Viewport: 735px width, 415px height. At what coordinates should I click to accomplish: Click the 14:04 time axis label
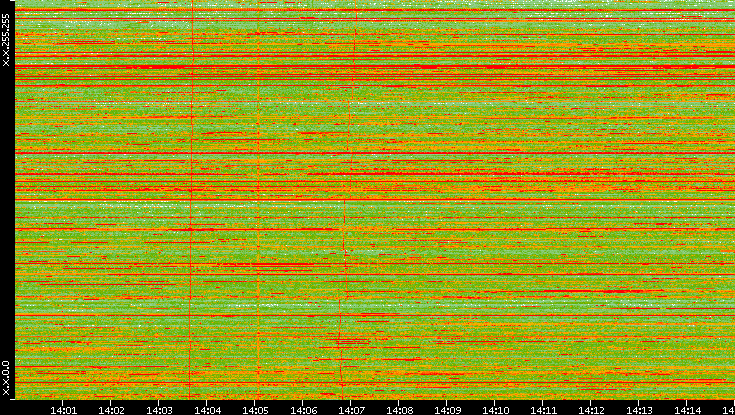207,410
